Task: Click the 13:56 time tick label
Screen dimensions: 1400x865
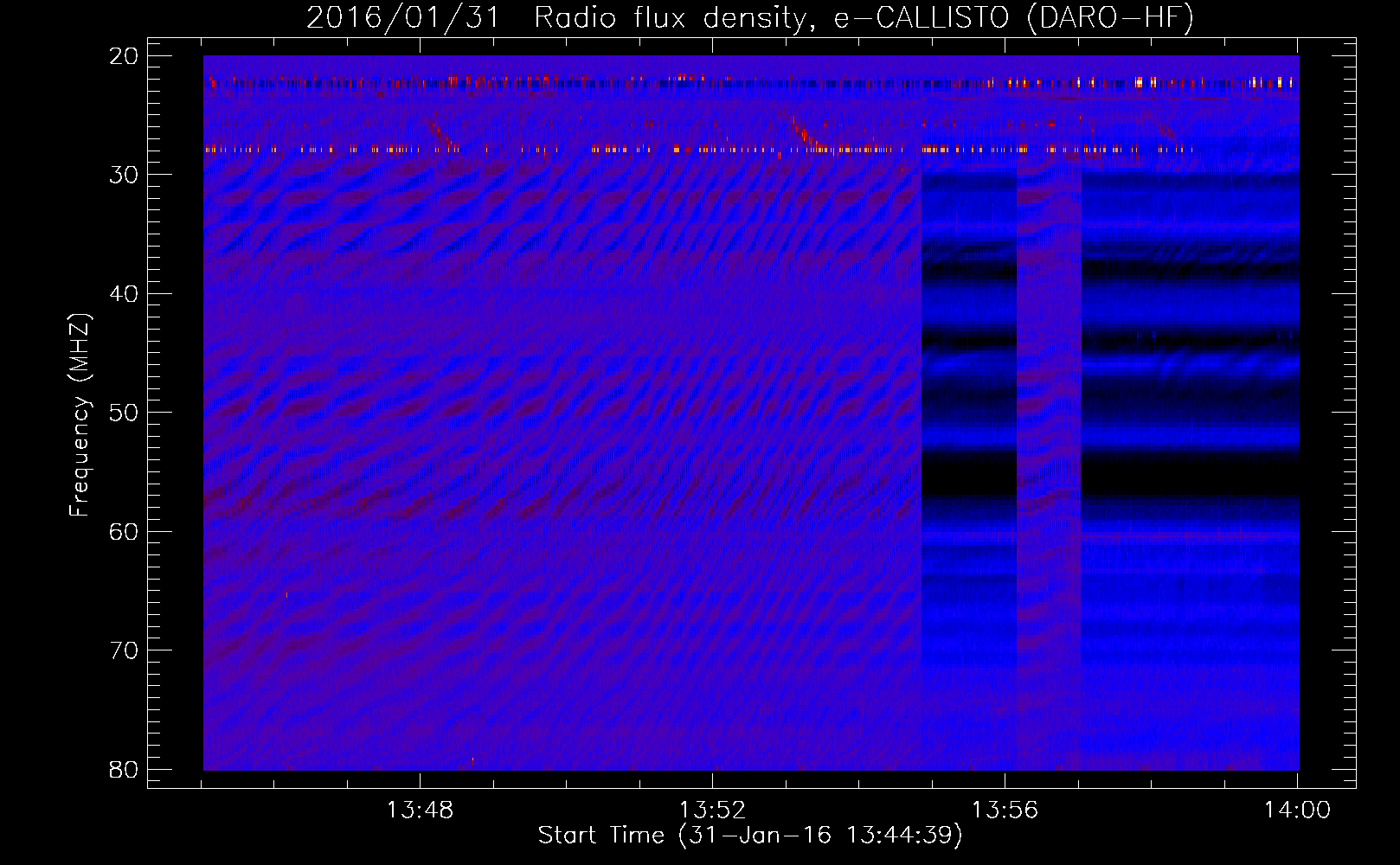Action: (x=1005, y=811)
